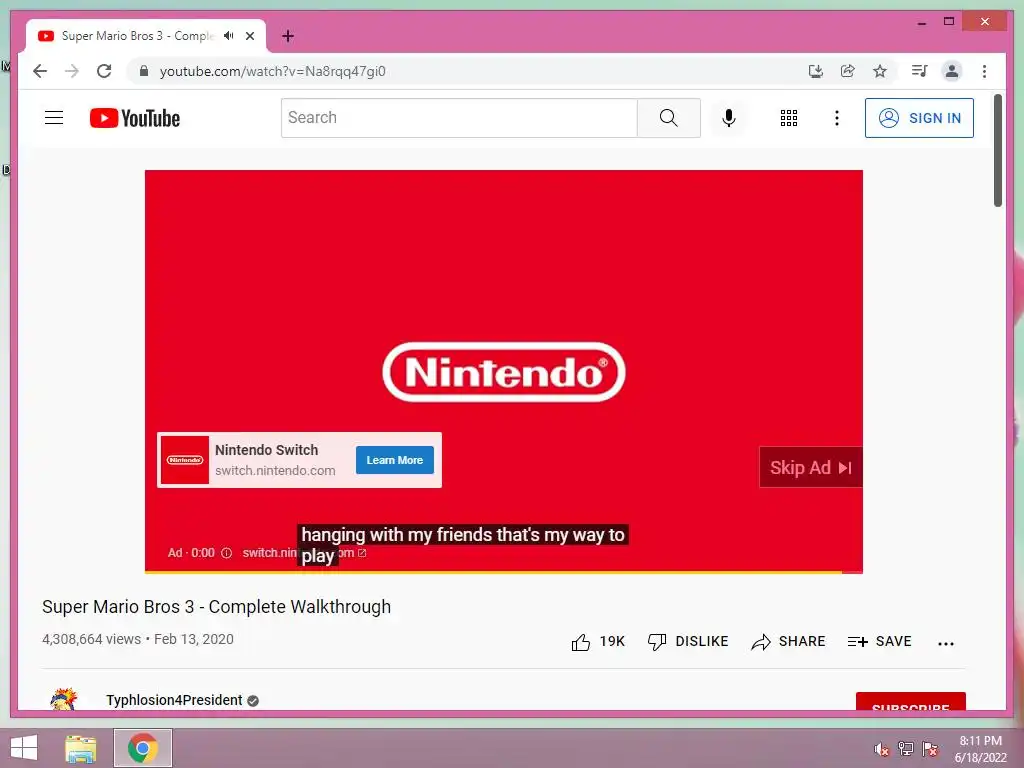Image resolution: width=1024 pixels, height=768 pixels.
Task: Open Typhlosion4President channel name
Action: coord(174,700)
